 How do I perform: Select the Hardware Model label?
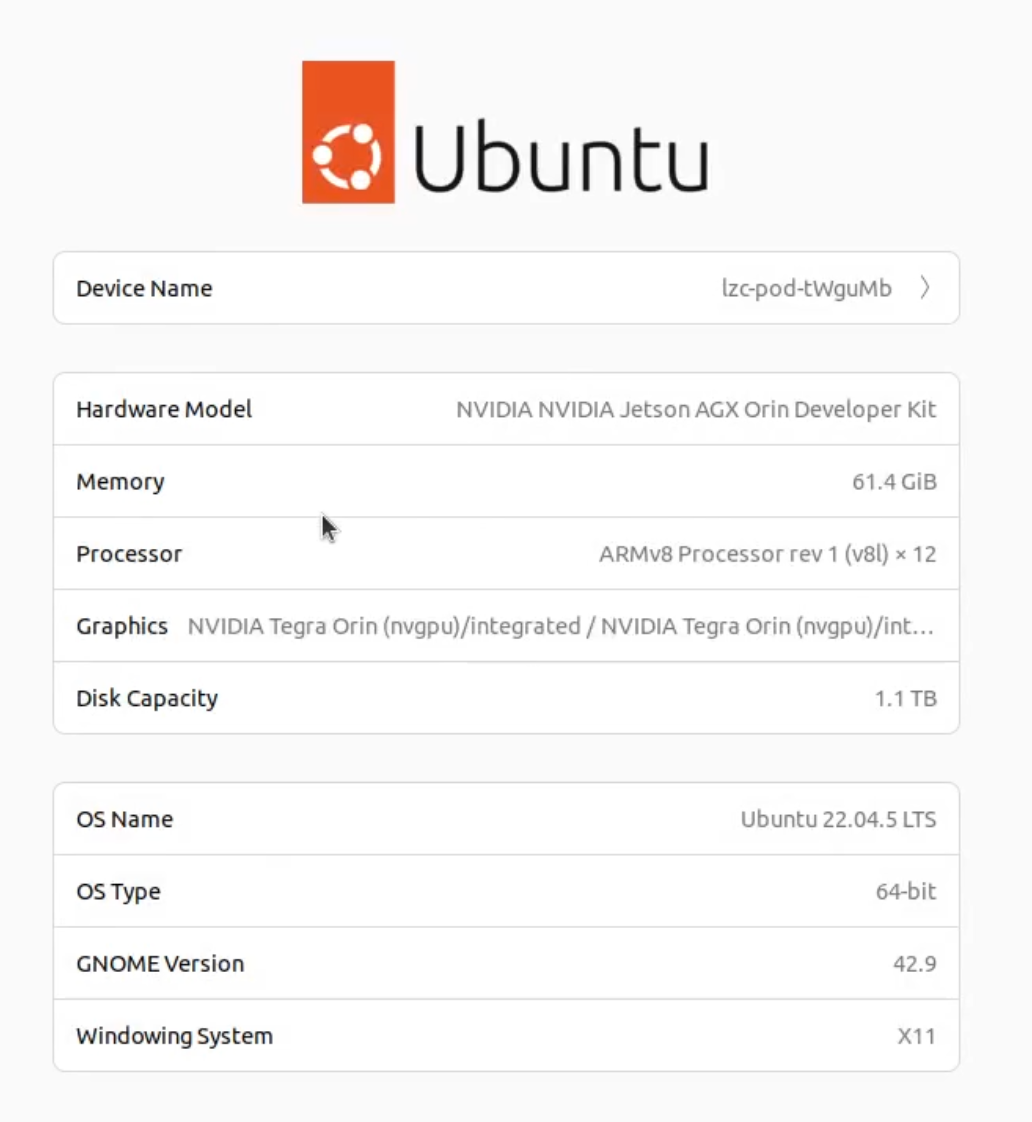click(164, 409)
